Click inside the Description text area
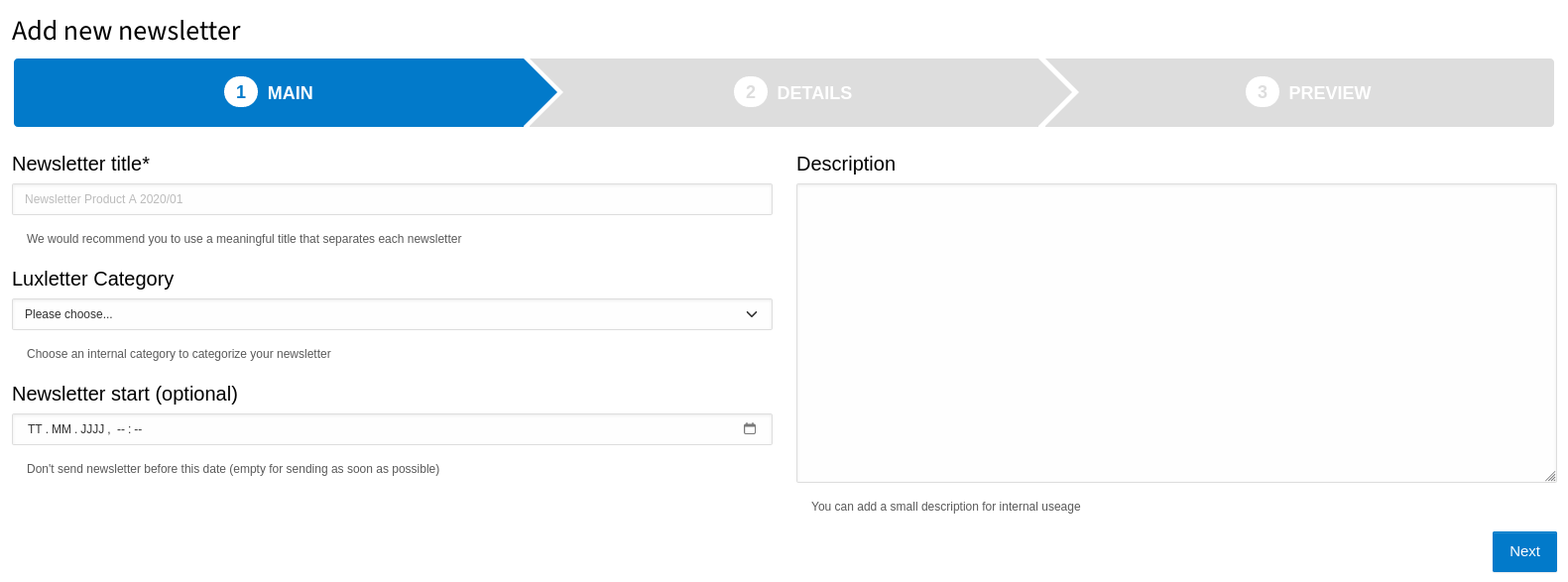Screen dimensions: 1568x582 point(1176,333)
